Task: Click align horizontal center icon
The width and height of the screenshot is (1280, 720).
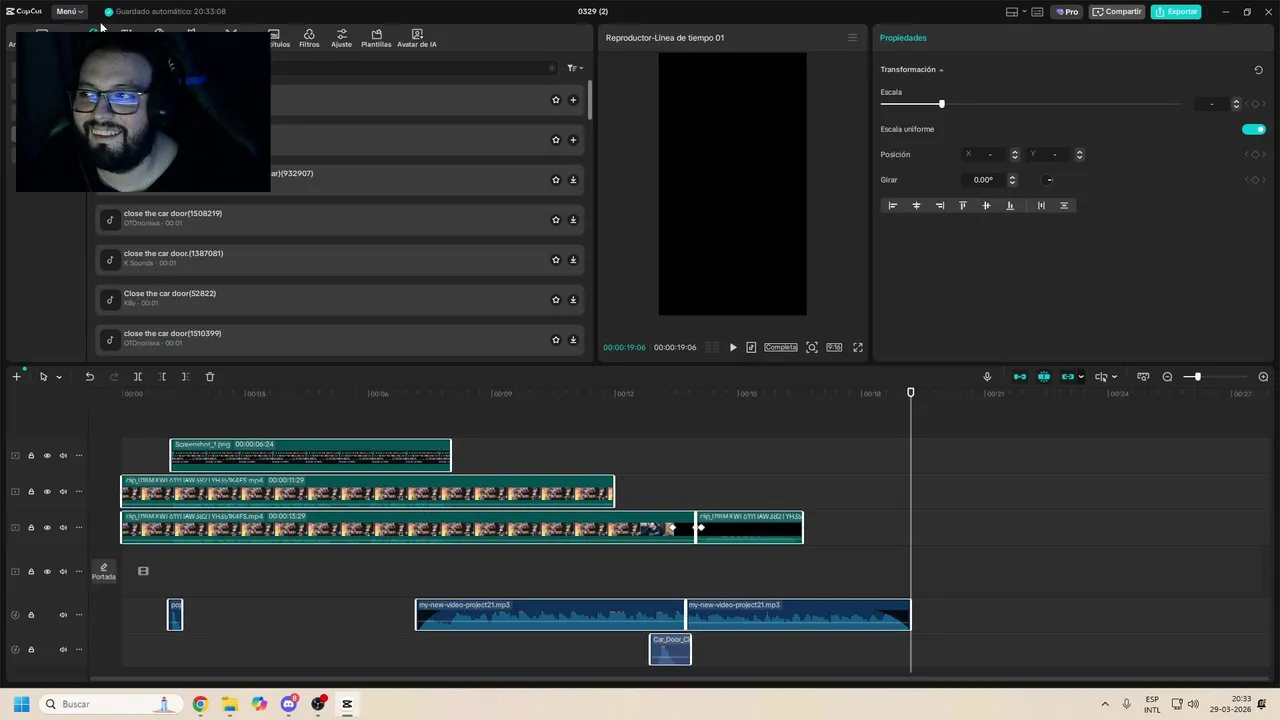Action: 916,205
